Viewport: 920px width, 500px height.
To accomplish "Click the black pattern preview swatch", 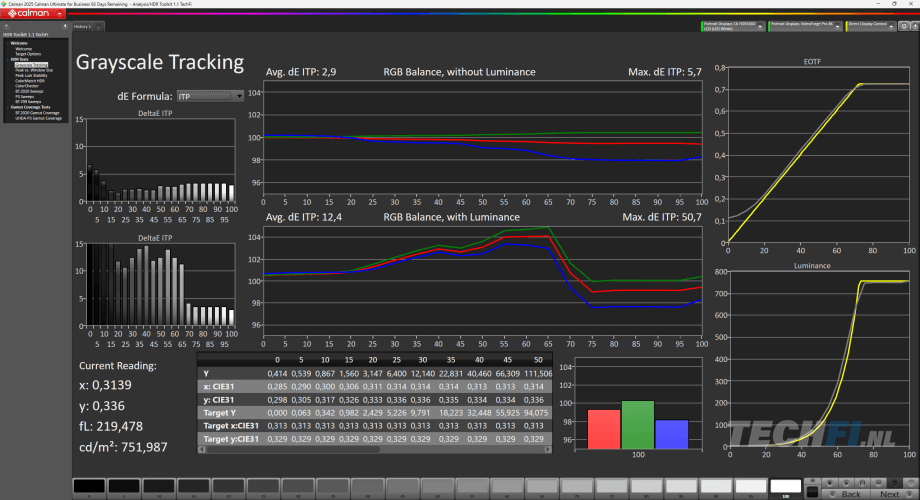I will tap(812, 492).
